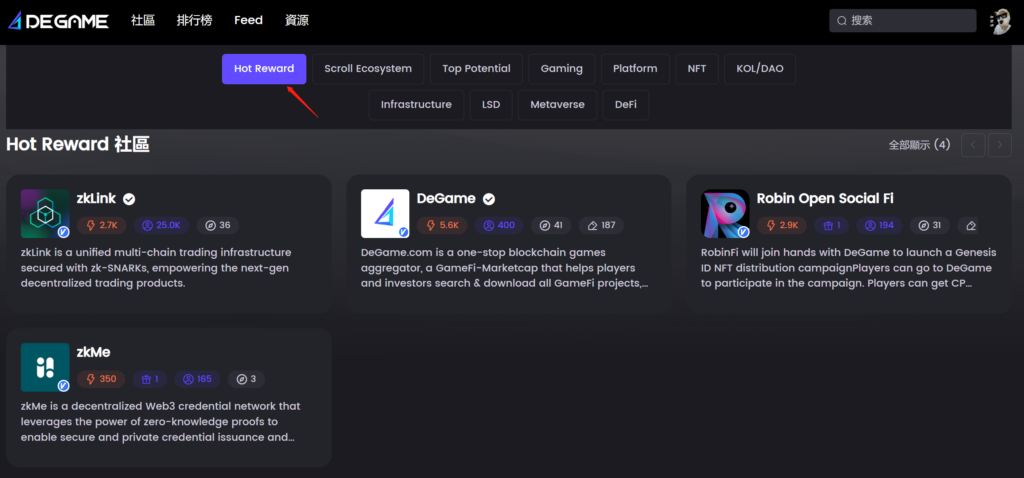This screenshot has height=478, width=1024.
Task: Open the zkMe community title
Action: (x=93, y=353)
